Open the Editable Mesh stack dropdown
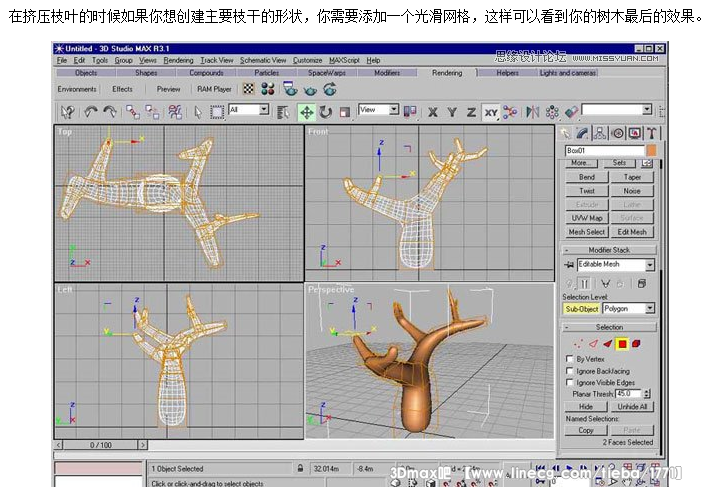 coord(650,265)
